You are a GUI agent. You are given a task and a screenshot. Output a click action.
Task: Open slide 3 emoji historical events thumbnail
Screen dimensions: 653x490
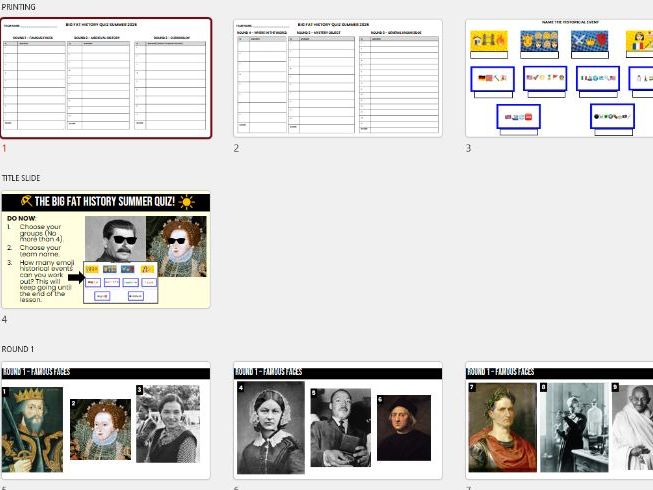point(559,78)
